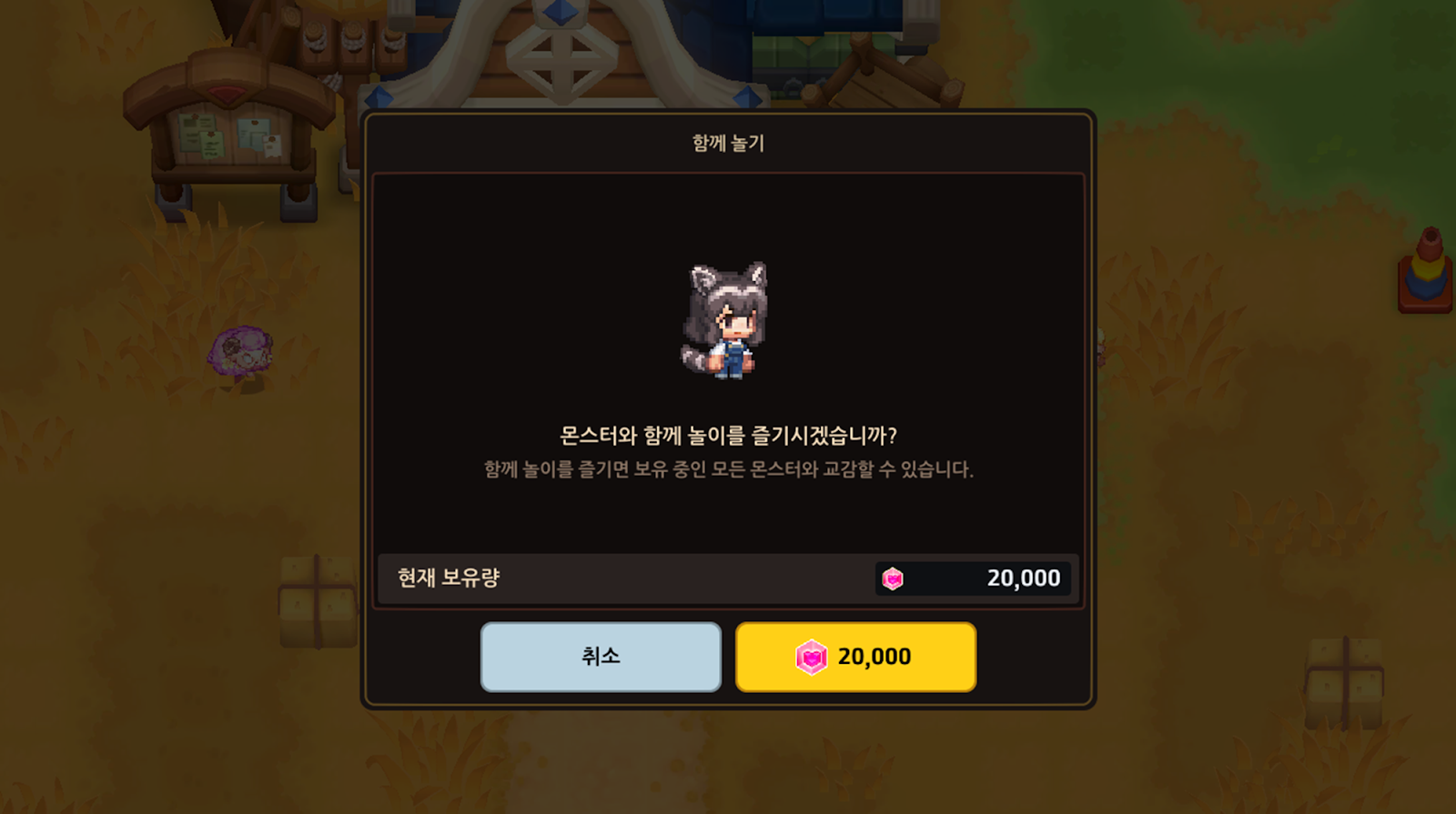Click the hay bale at the bottom right
The height and width of the screenshot is (814, 1456).
(x=1344, y=683)
